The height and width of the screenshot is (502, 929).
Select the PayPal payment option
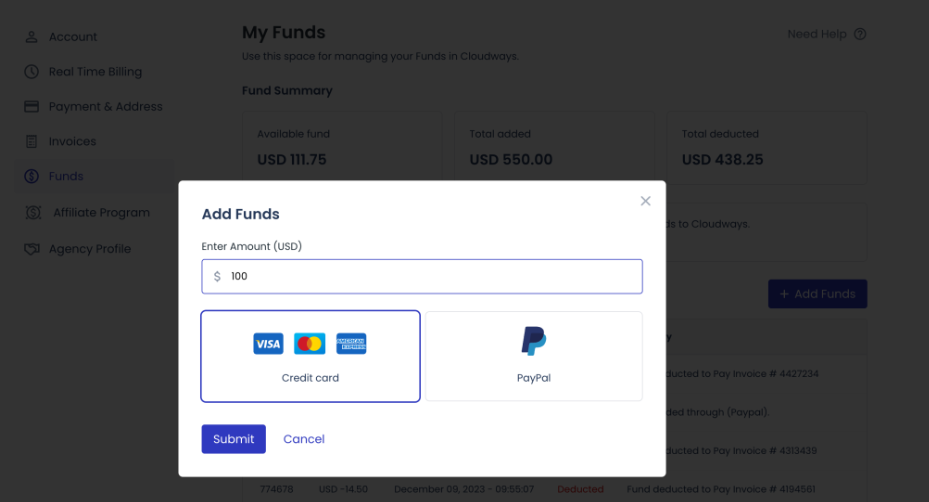coord(534,356)
